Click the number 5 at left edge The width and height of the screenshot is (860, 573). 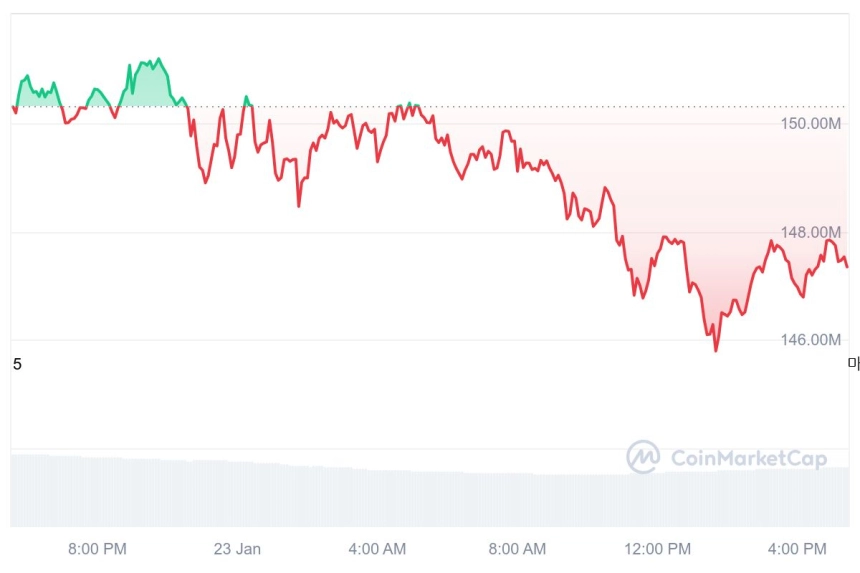[x=17, y=364]
